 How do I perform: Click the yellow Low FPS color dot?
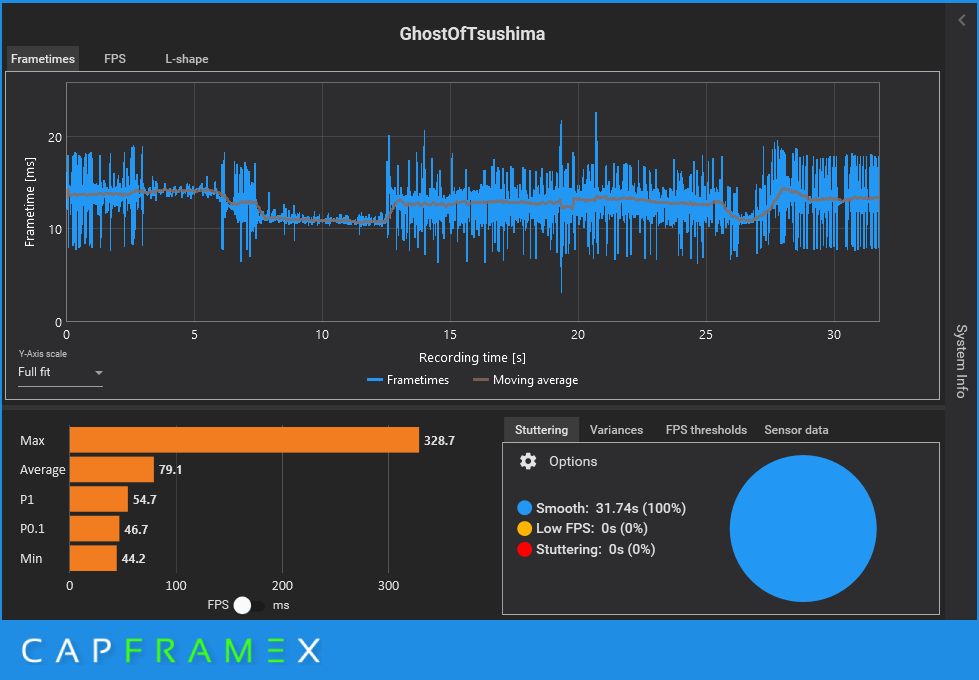coord(524,528)
